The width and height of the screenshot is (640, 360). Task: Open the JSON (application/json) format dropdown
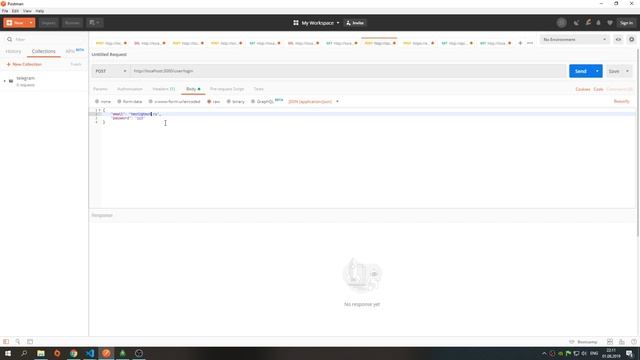[313, 101]
